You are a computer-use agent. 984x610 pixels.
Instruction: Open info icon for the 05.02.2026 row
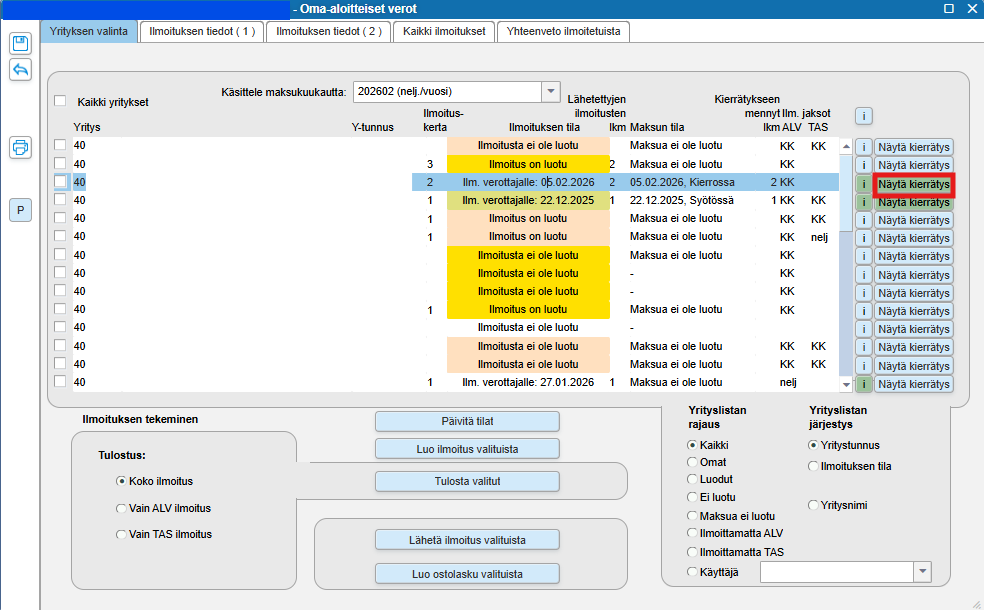click(864, 184)
